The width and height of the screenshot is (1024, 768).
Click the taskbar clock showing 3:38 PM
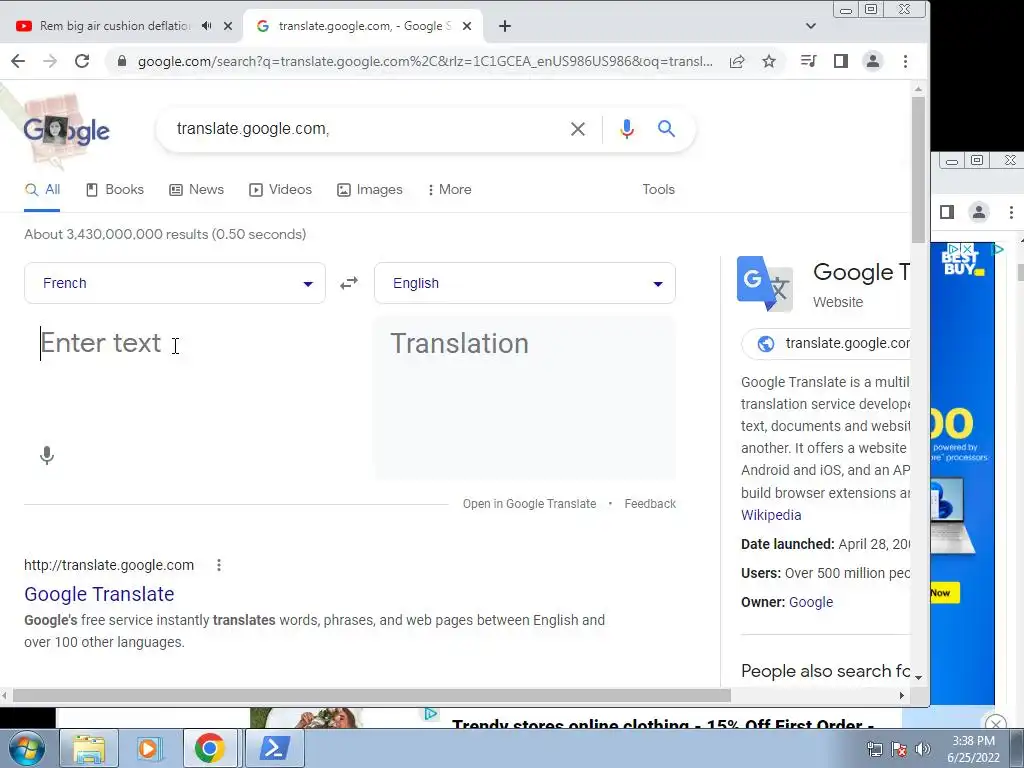(973, 749)
